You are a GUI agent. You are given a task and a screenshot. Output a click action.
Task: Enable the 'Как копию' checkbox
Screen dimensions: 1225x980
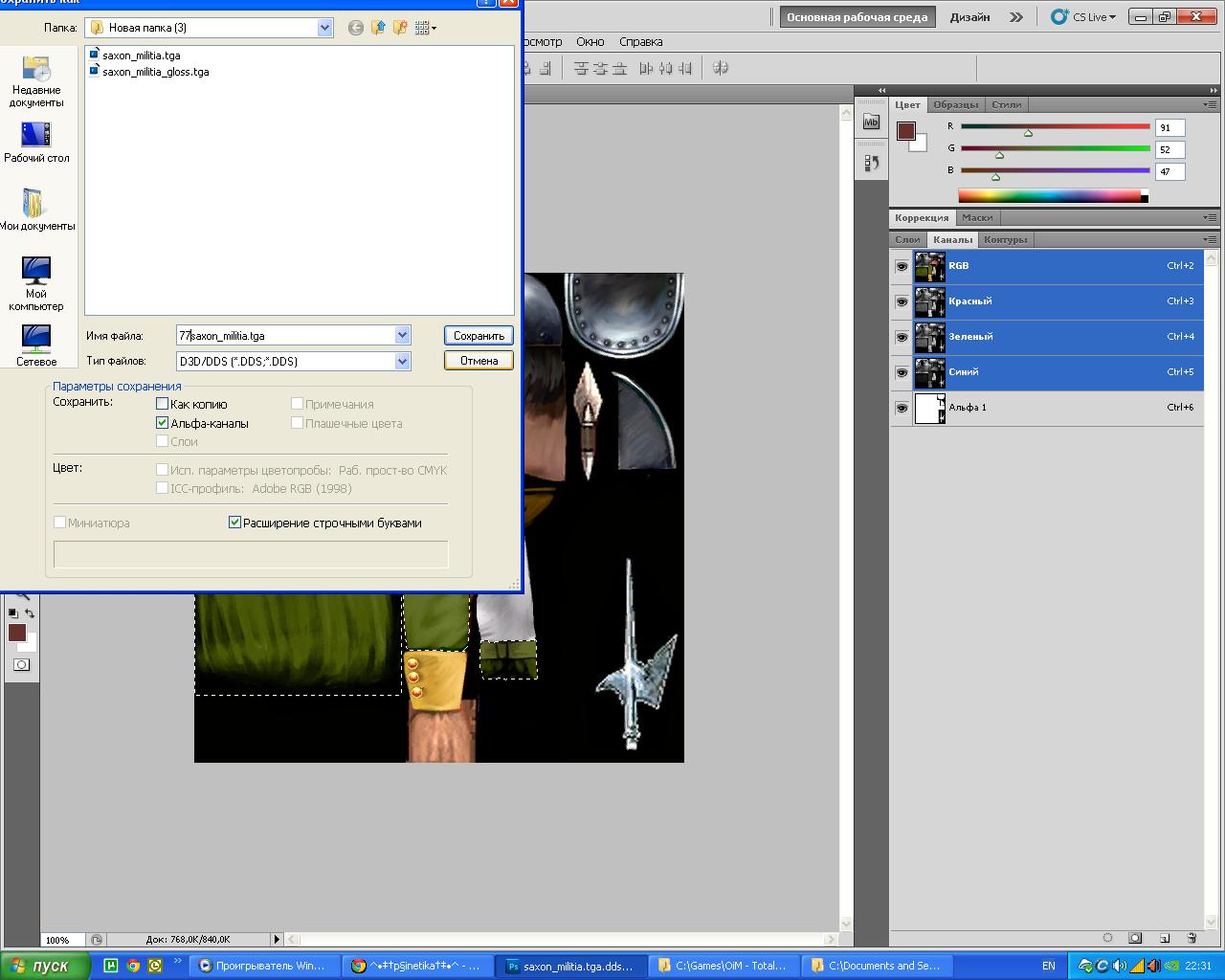(162, 404)
